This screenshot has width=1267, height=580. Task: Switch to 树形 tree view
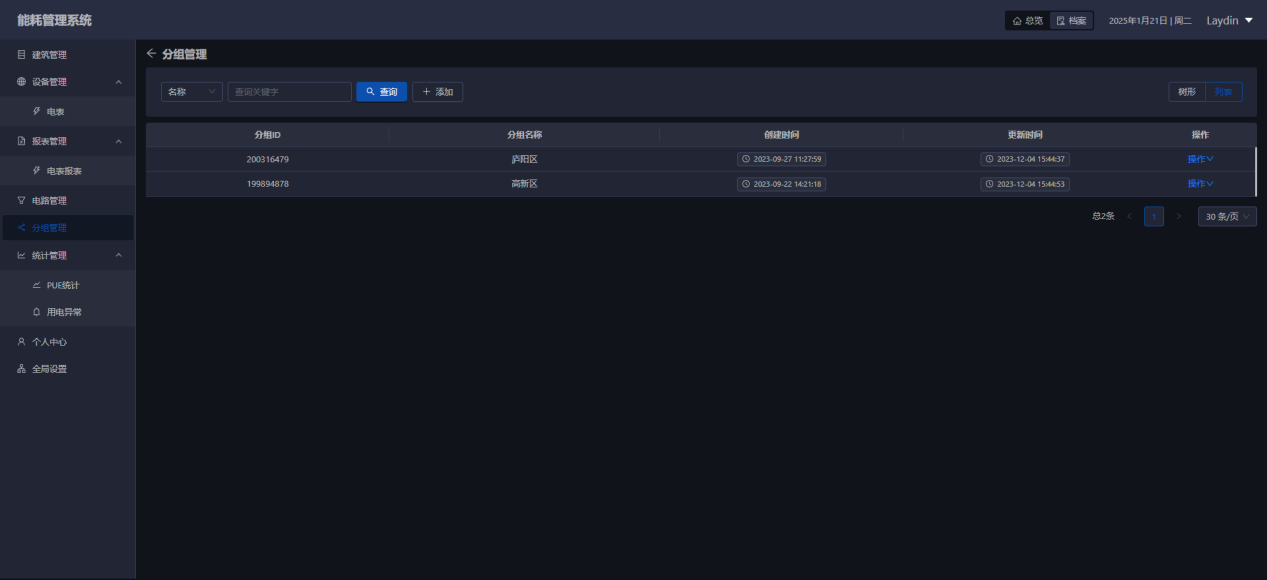click(x=1187, y=92)
